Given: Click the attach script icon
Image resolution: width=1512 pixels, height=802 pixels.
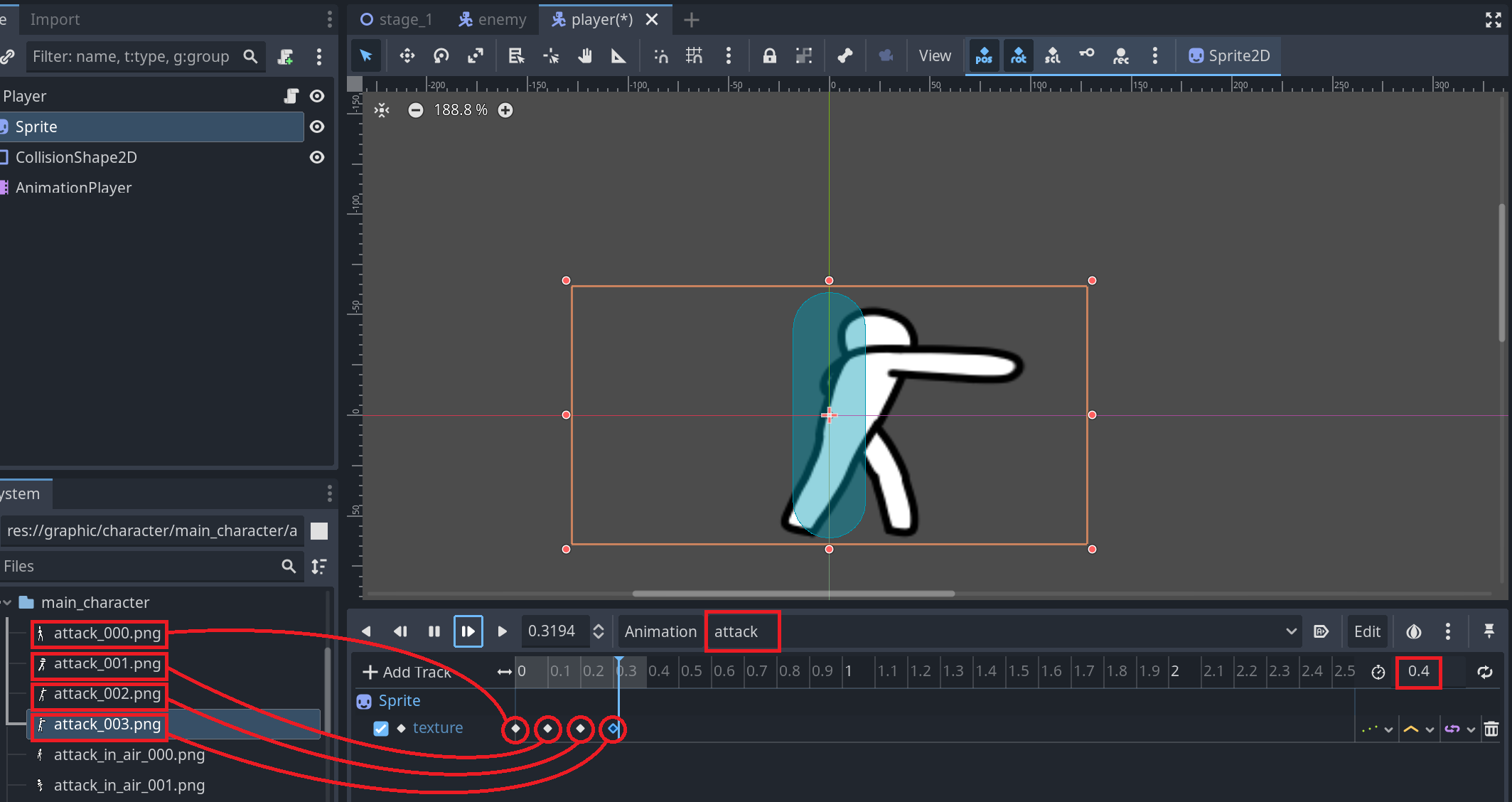Looking at the screenshot, I should tap(286, 57).
